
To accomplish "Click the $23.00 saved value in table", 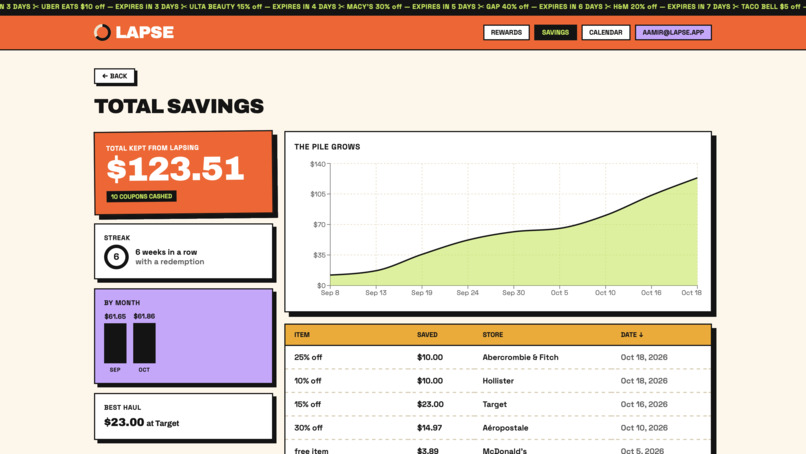I will [430, 405].
